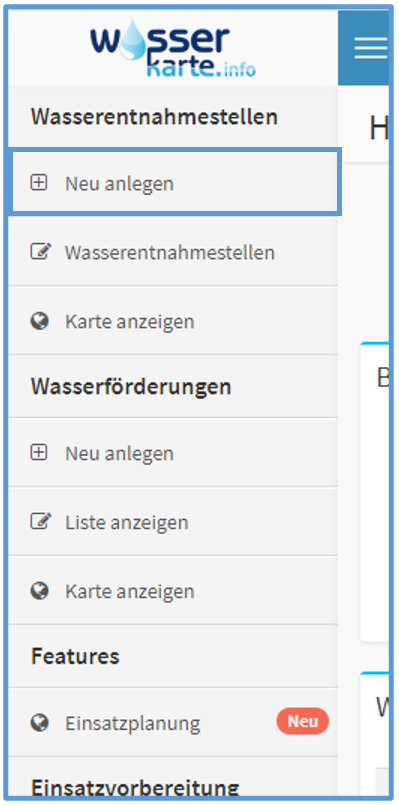Click the edit icon beside Liste anzeigen
This screenshot has width=399, height=805.
tap(41, 522)
